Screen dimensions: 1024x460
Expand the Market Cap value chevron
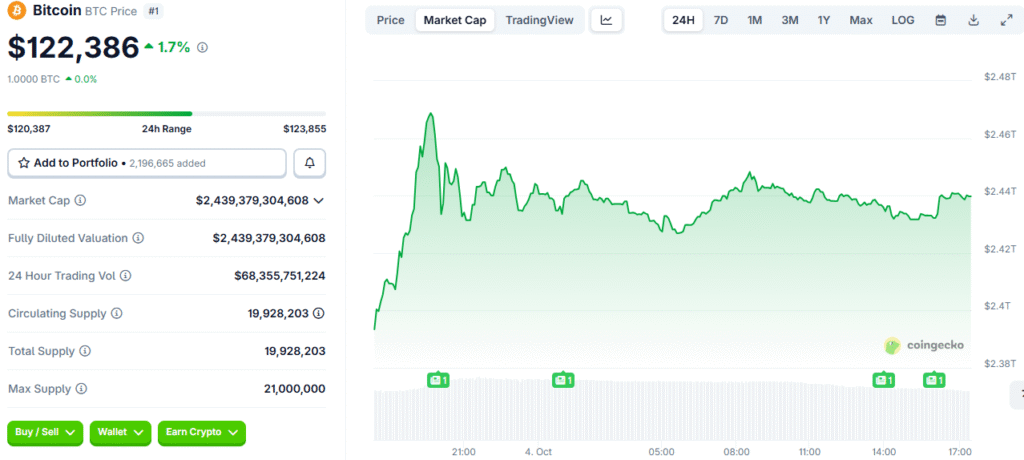319,200
